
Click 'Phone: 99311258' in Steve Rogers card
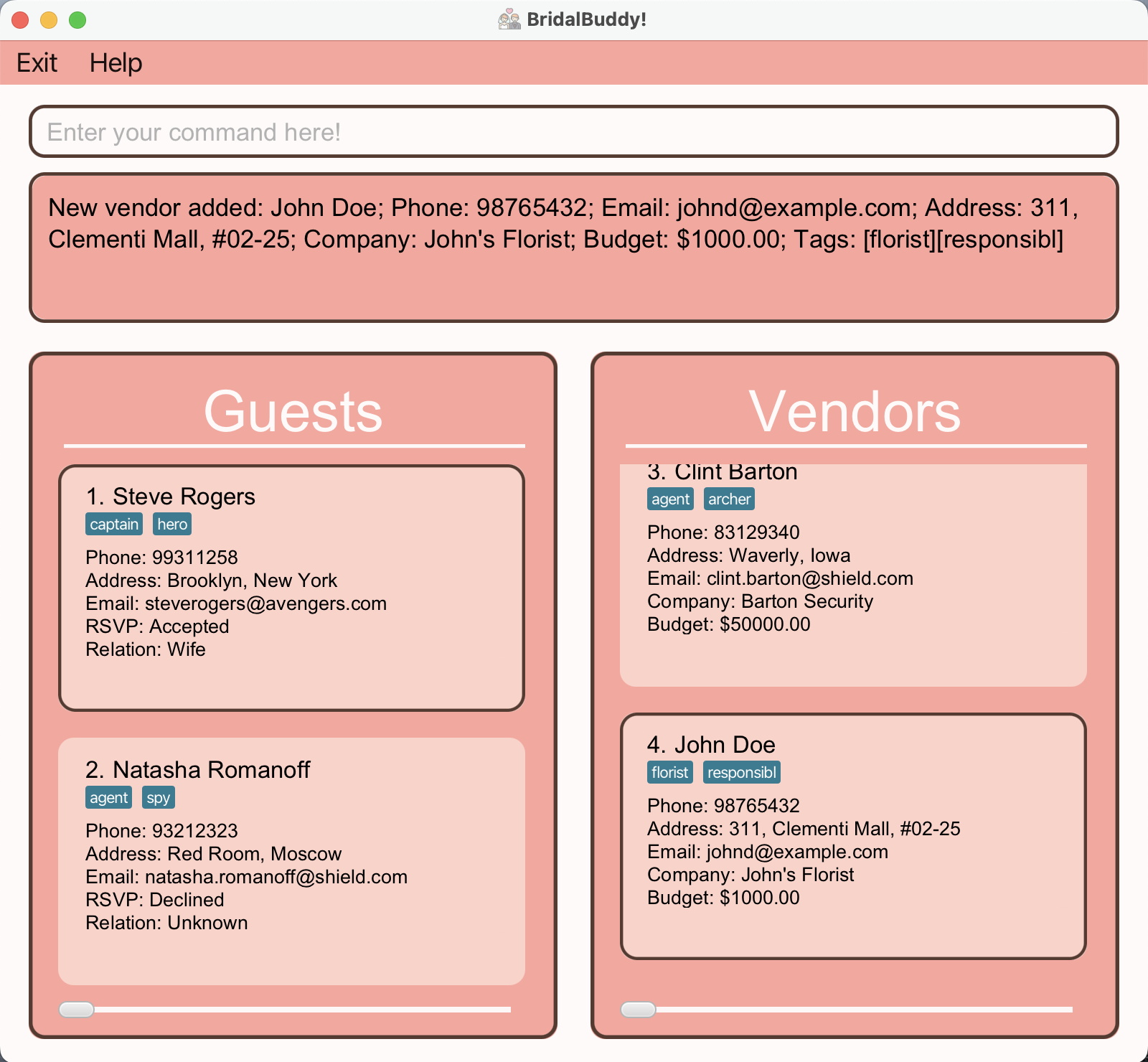click(x=161, y=558)
